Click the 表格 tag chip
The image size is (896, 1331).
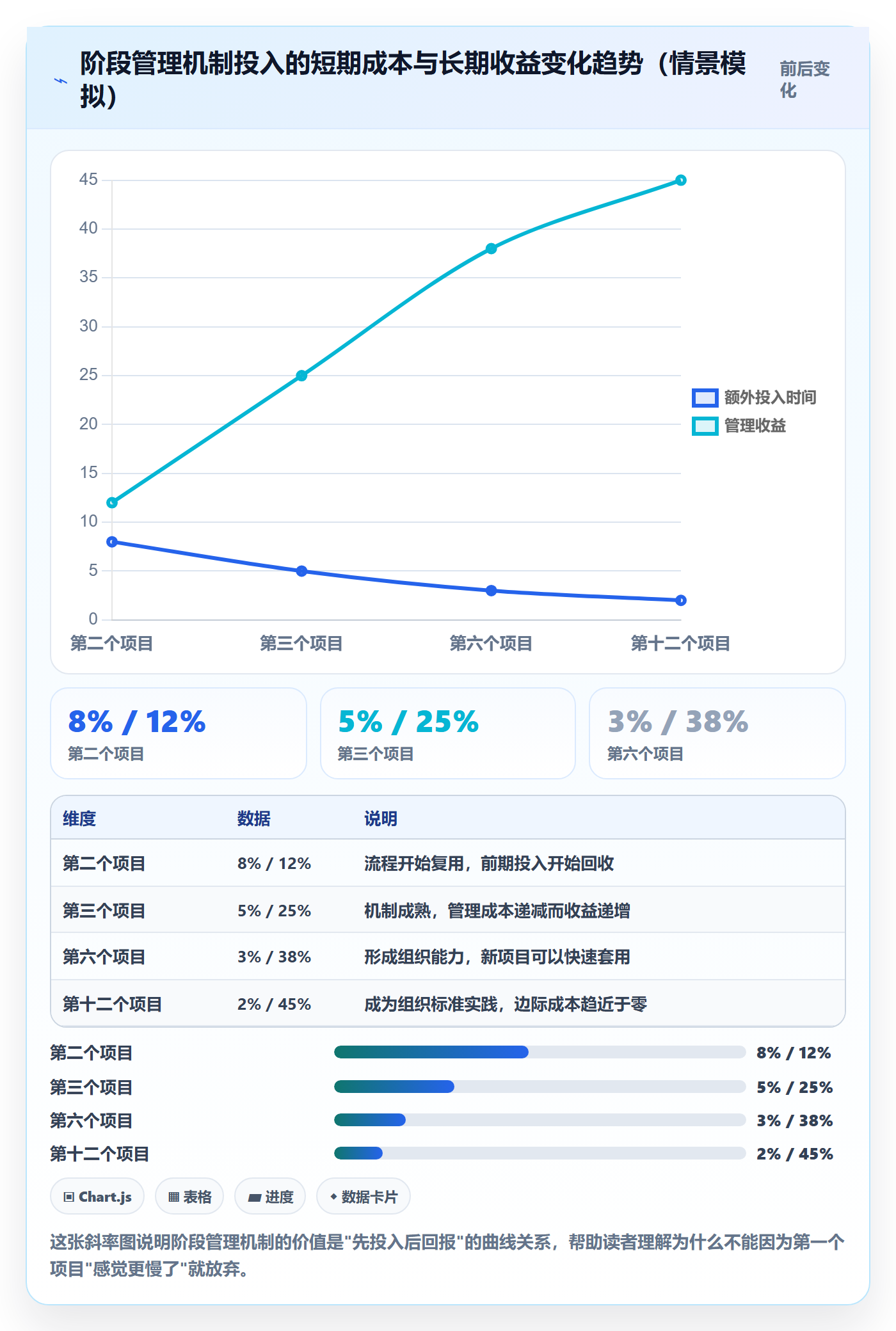[189, 1196]
